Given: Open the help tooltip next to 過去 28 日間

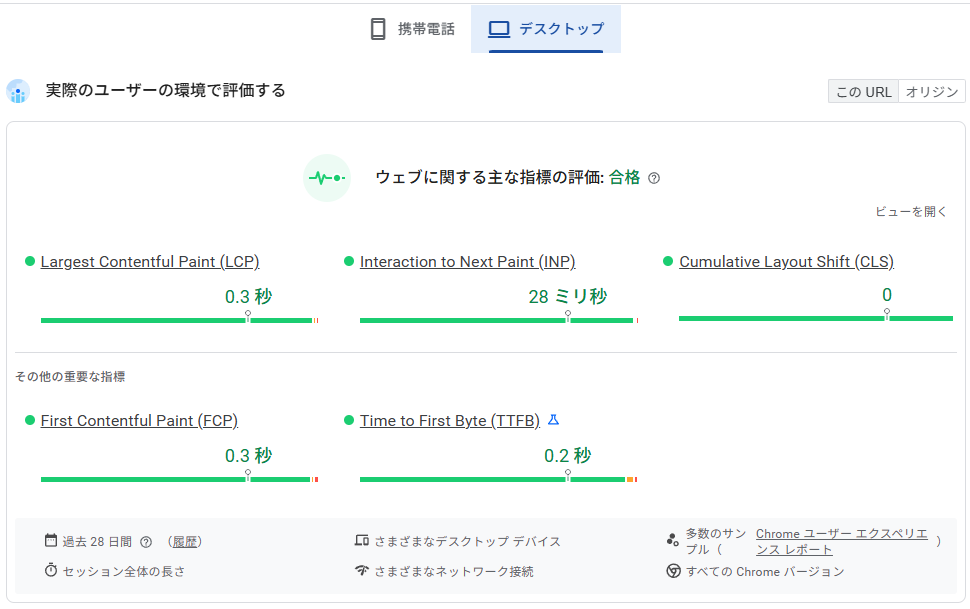Looking at the screenshot, I should pos(146,540).
